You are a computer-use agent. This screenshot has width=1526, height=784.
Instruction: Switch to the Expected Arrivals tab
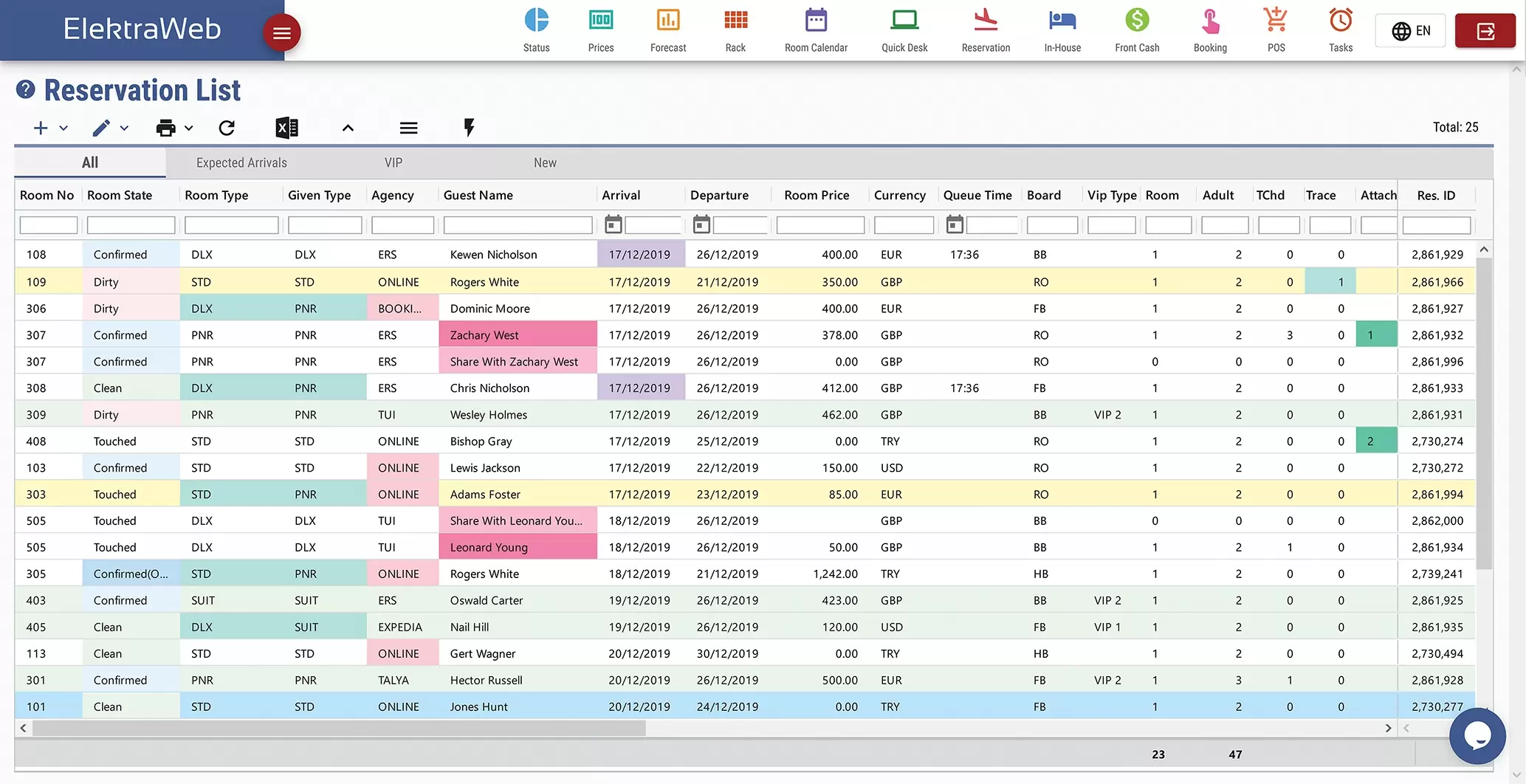click(x=241, y=162)
